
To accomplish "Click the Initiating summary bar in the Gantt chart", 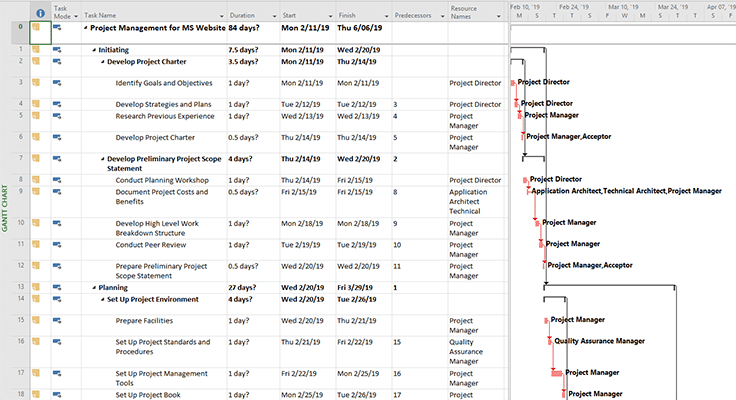I will (528, 48).
